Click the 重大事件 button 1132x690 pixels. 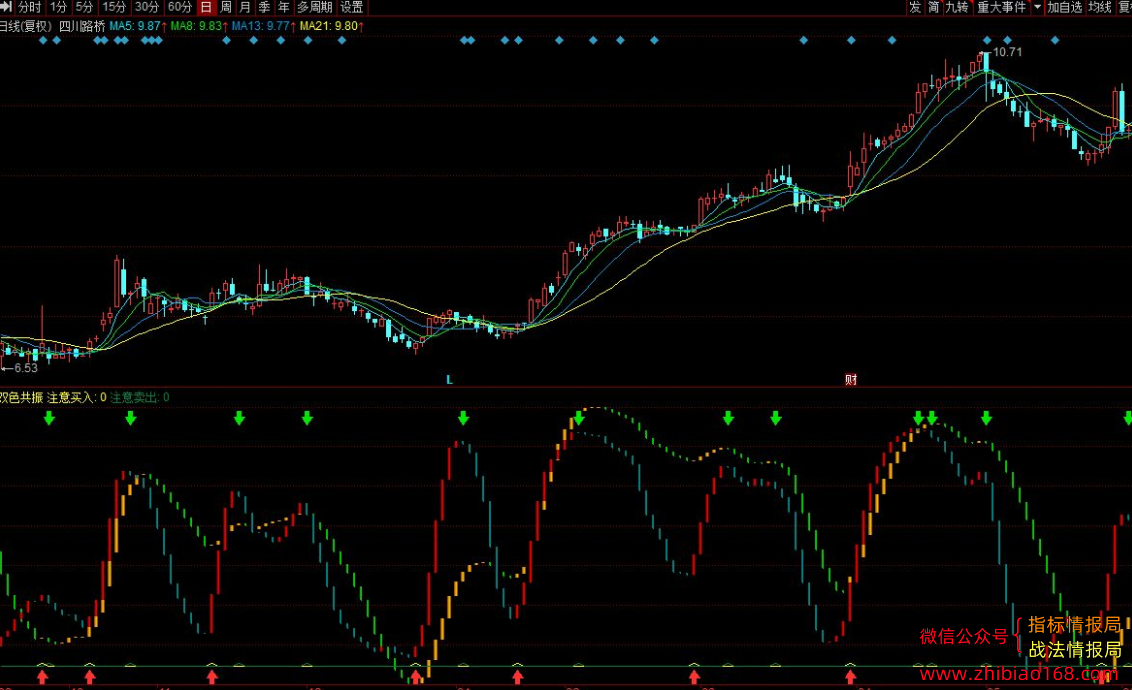tap(1001, 7)
